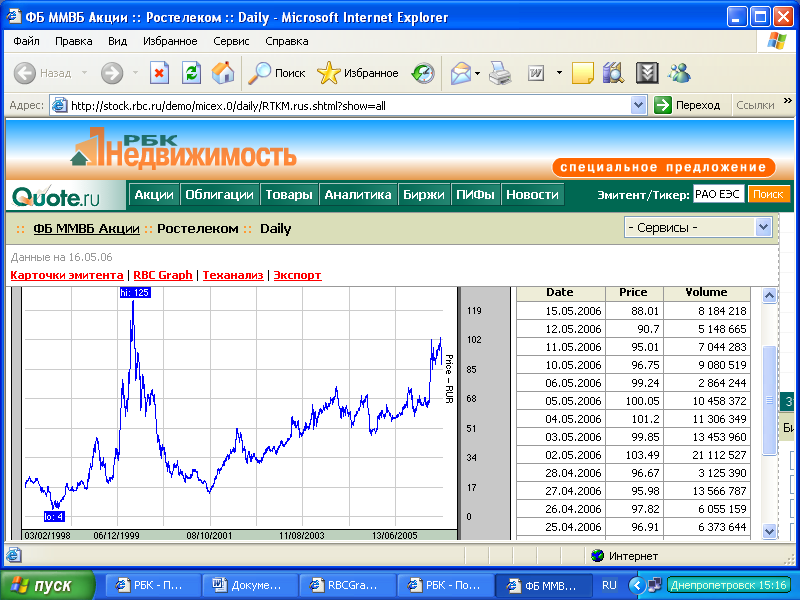The height and width of the screenshot is (600, 800).
Task: Click the download arrows toolbar icon
Action: [647, 73]
